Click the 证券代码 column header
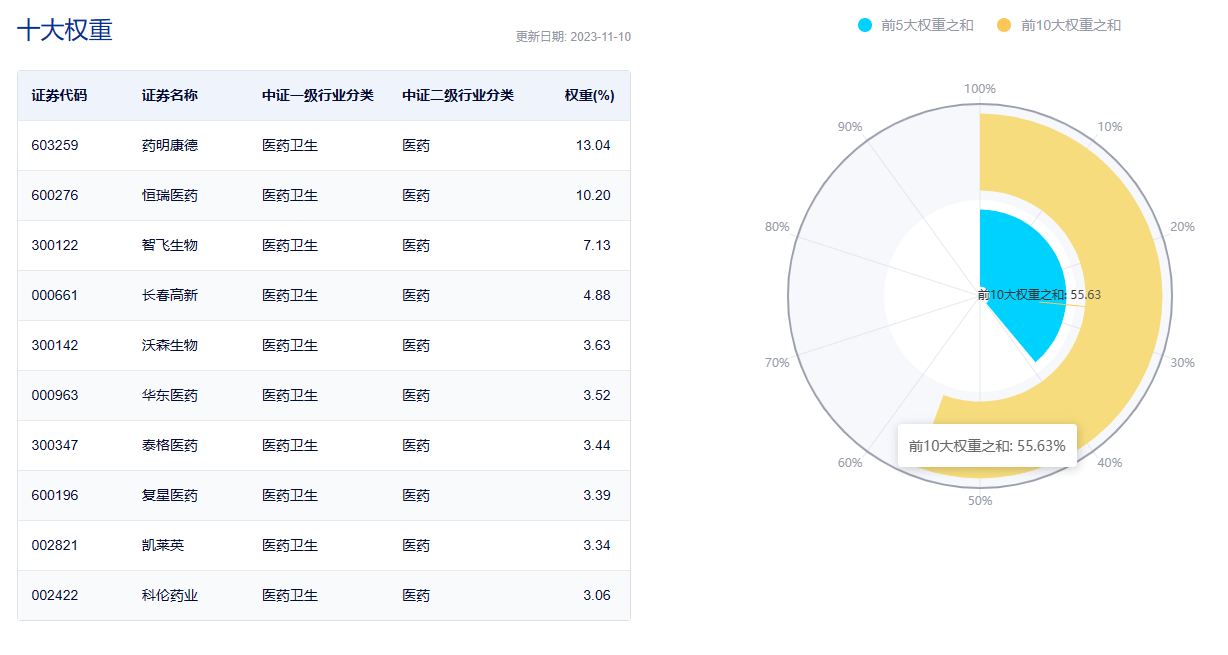 (x=59, y=96)
